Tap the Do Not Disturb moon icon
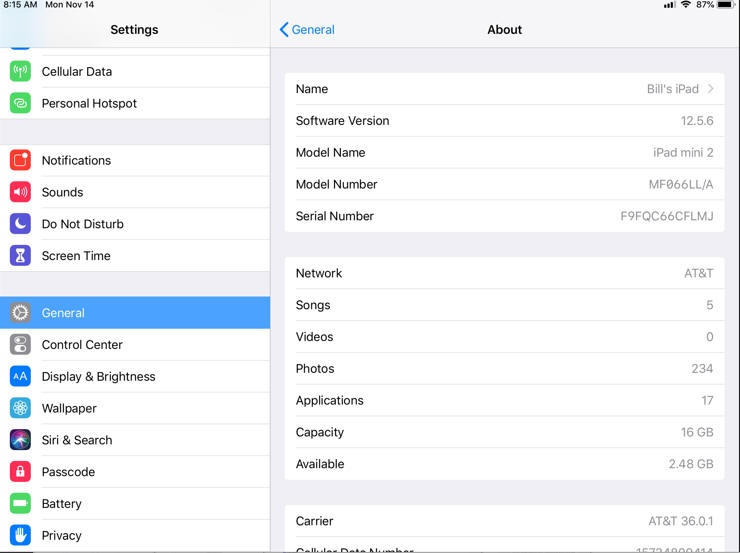 point(20,224)
